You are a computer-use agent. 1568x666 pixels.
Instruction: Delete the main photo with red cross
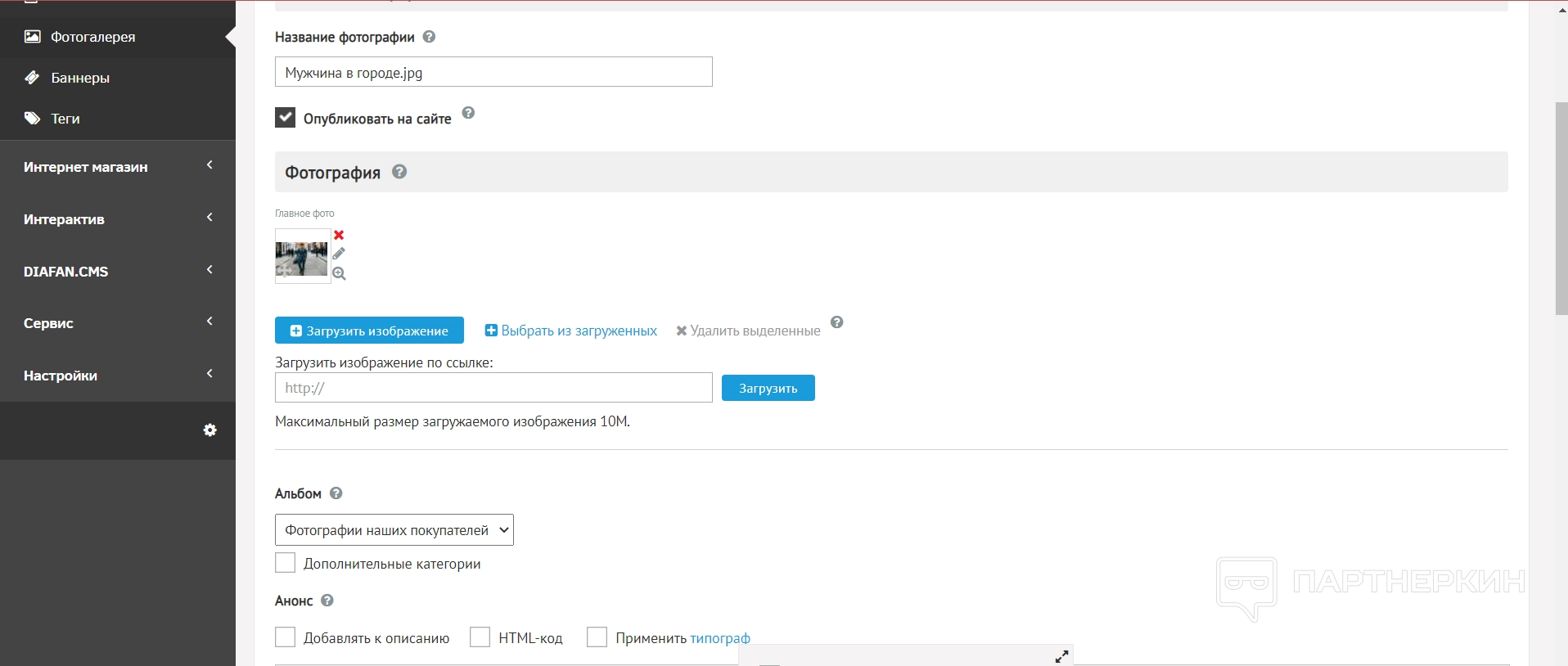(x=339, y=235)
